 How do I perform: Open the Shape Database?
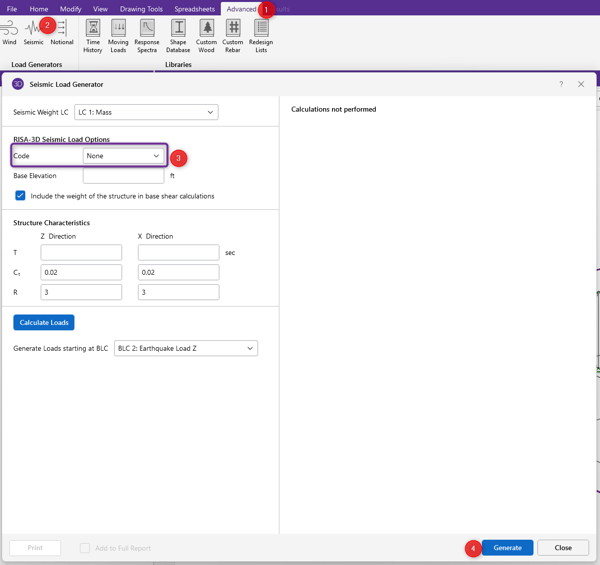pos(178,36)
